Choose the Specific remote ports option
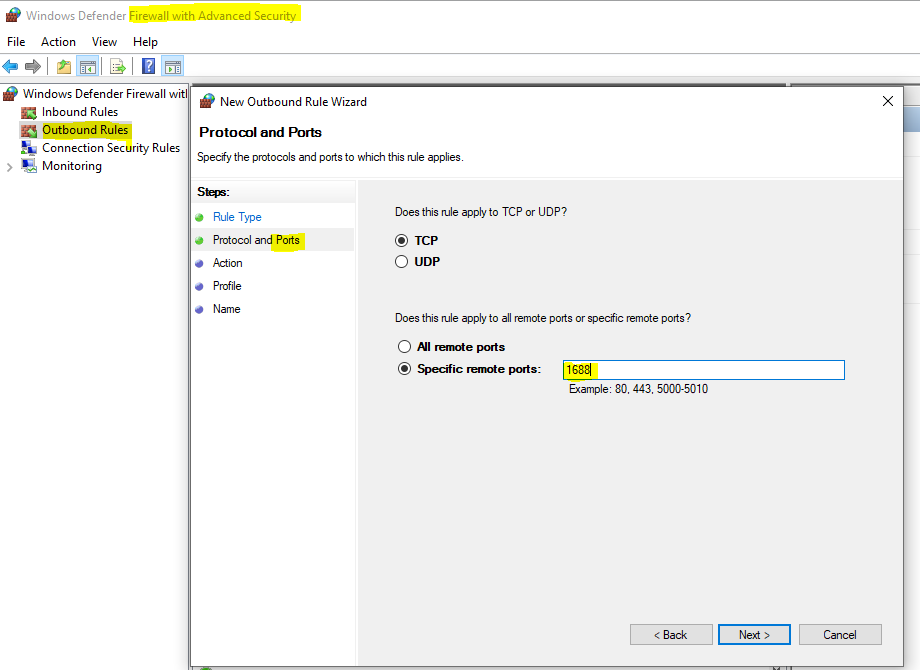Viewport: 920px width, 670px height. click(404, 369)
